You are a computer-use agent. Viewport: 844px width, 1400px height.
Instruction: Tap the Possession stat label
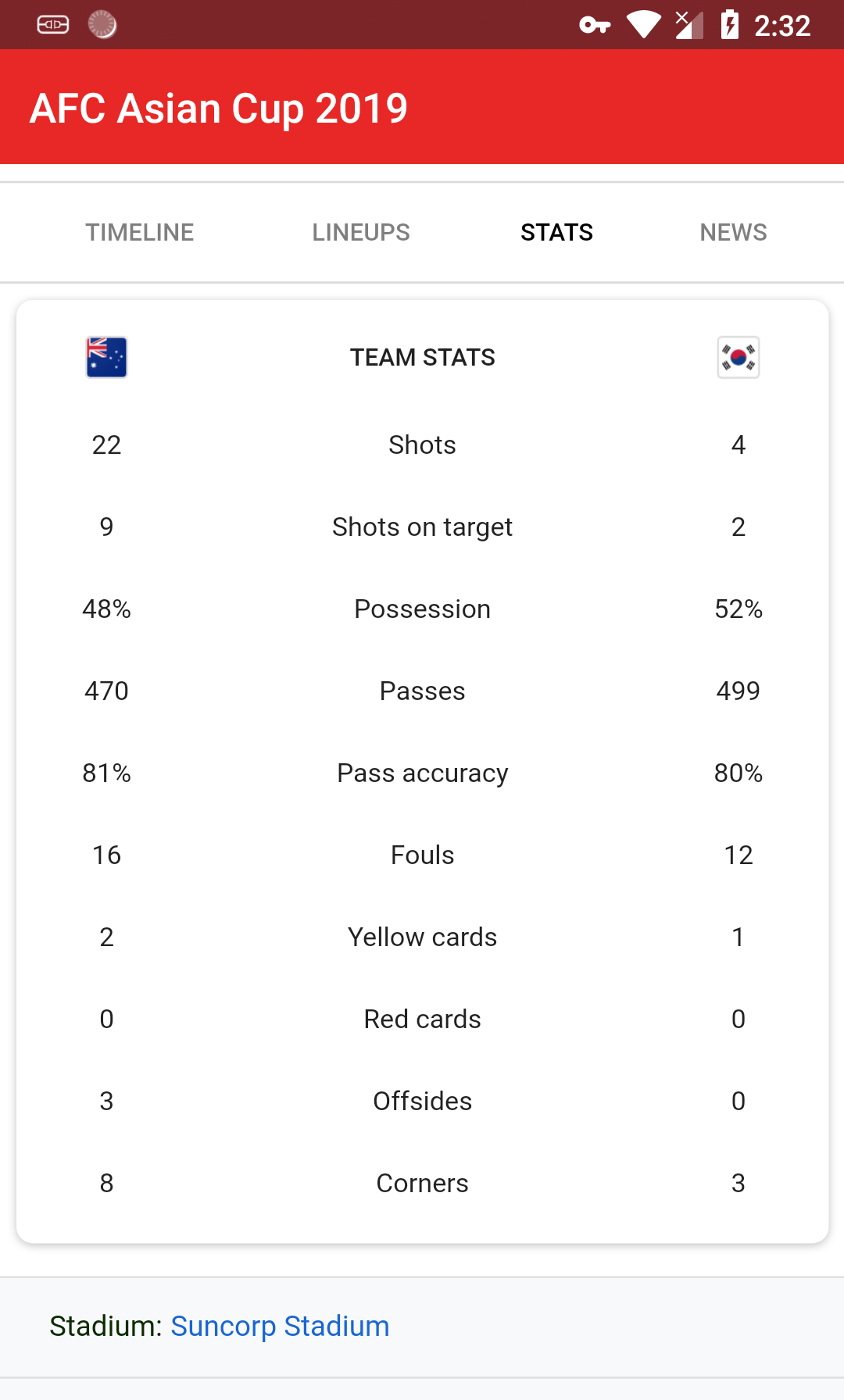click(x=422, y=609)
